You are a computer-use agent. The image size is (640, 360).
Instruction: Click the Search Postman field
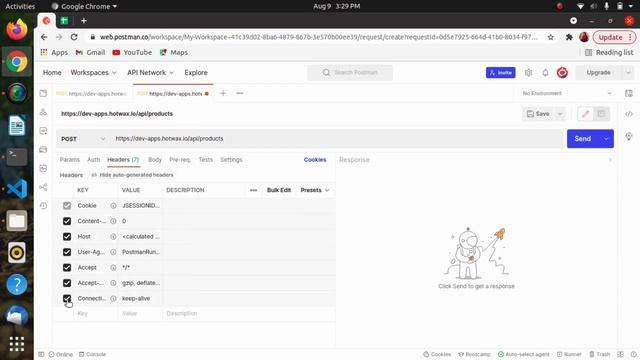tap(350, 73)
